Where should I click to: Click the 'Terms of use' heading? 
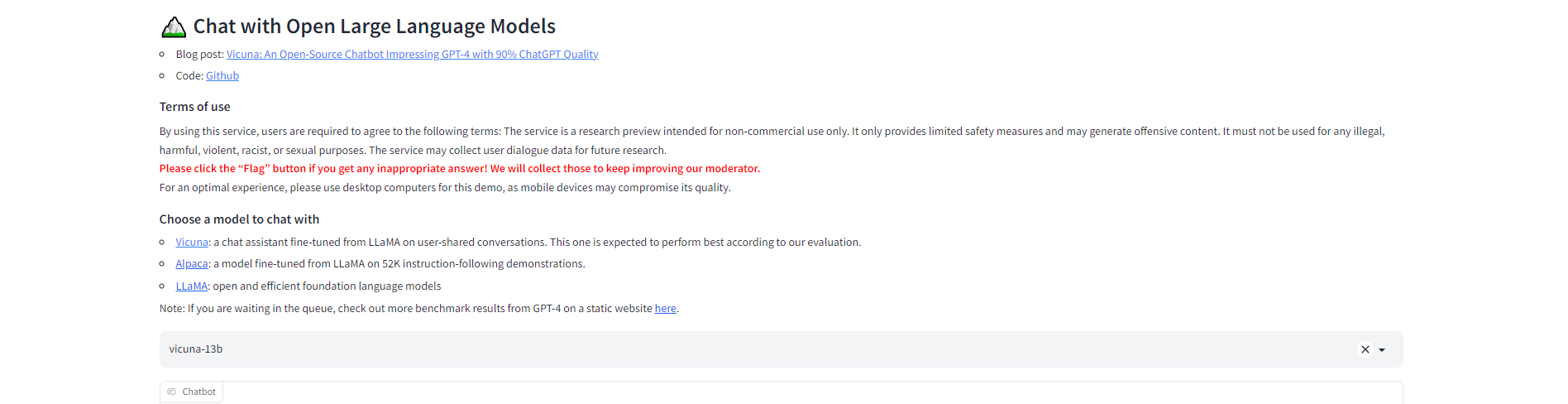(194, 107)
